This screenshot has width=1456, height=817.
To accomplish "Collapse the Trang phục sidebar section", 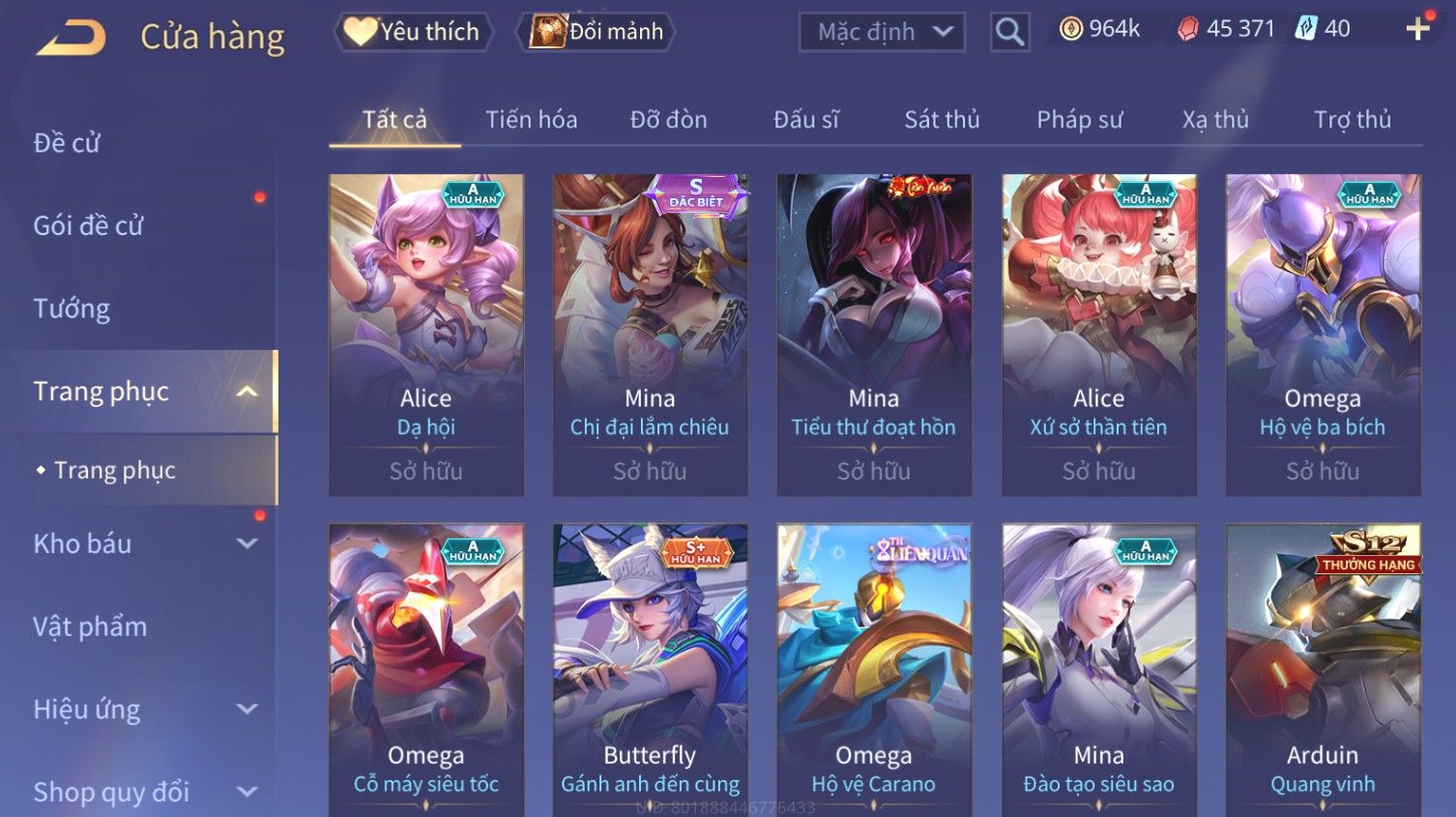I will (248, 392).
